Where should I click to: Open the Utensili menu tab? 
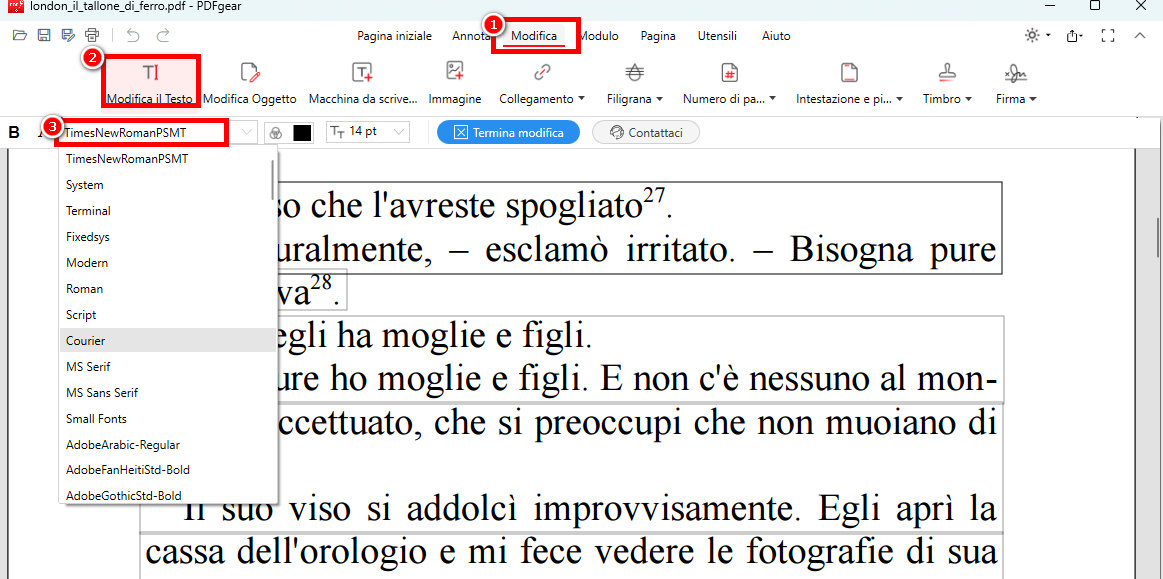717,35
